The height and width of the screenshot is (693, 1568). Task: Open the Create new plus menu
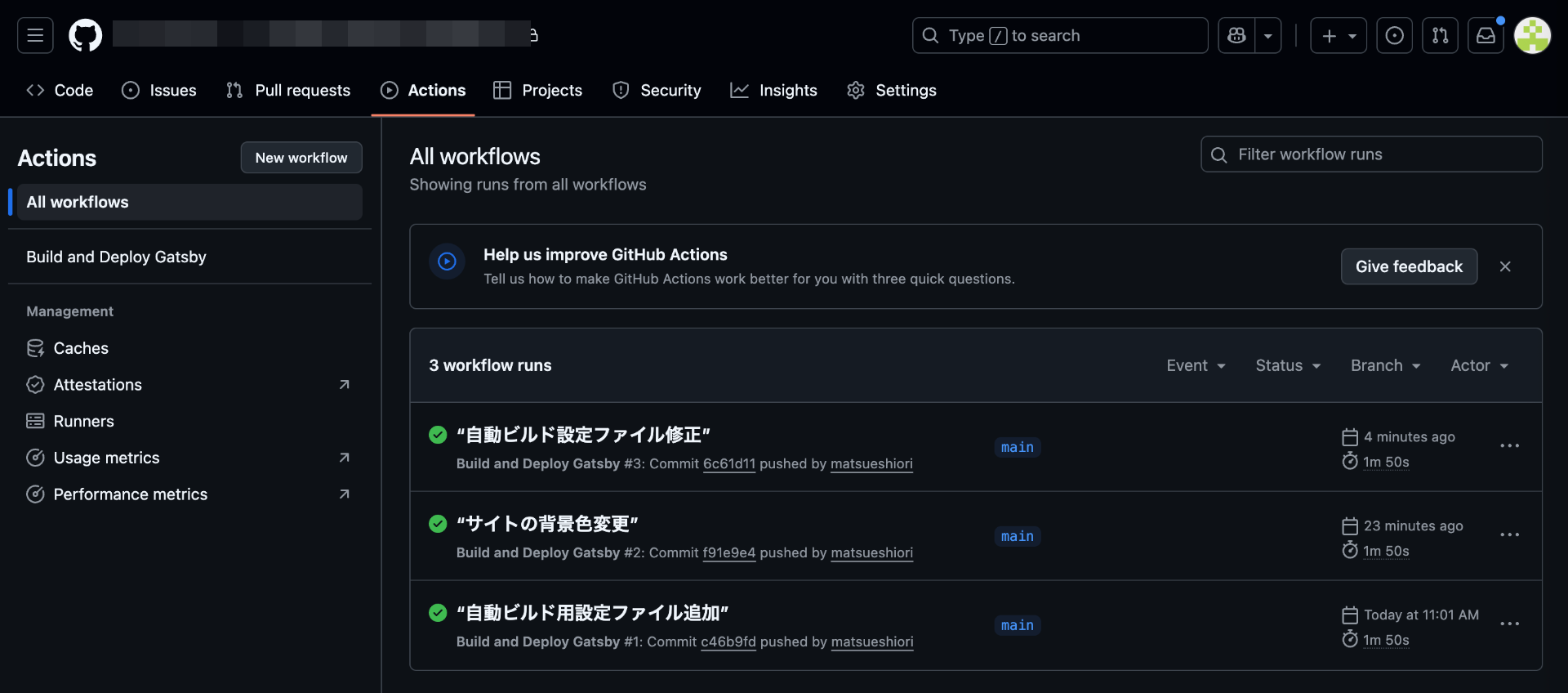[1339, 35]
